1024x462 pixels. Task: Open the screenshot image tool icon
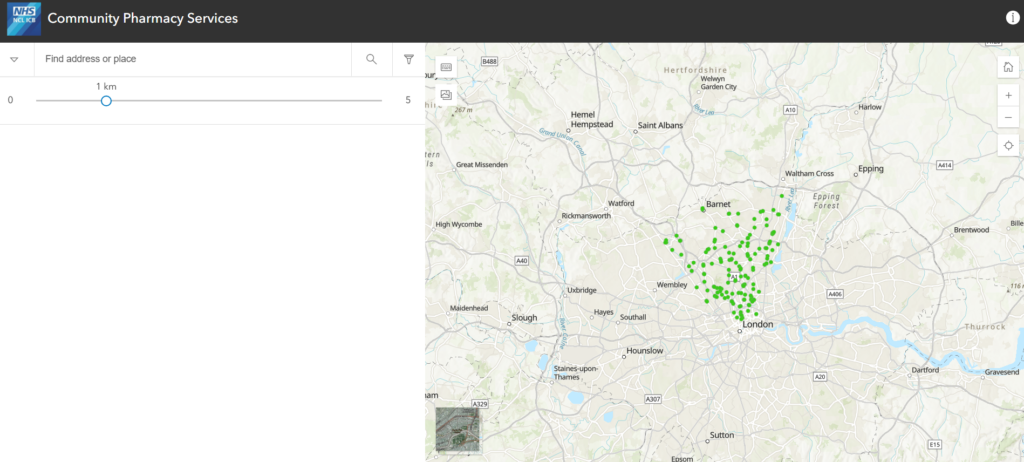[x=447, y=95]
